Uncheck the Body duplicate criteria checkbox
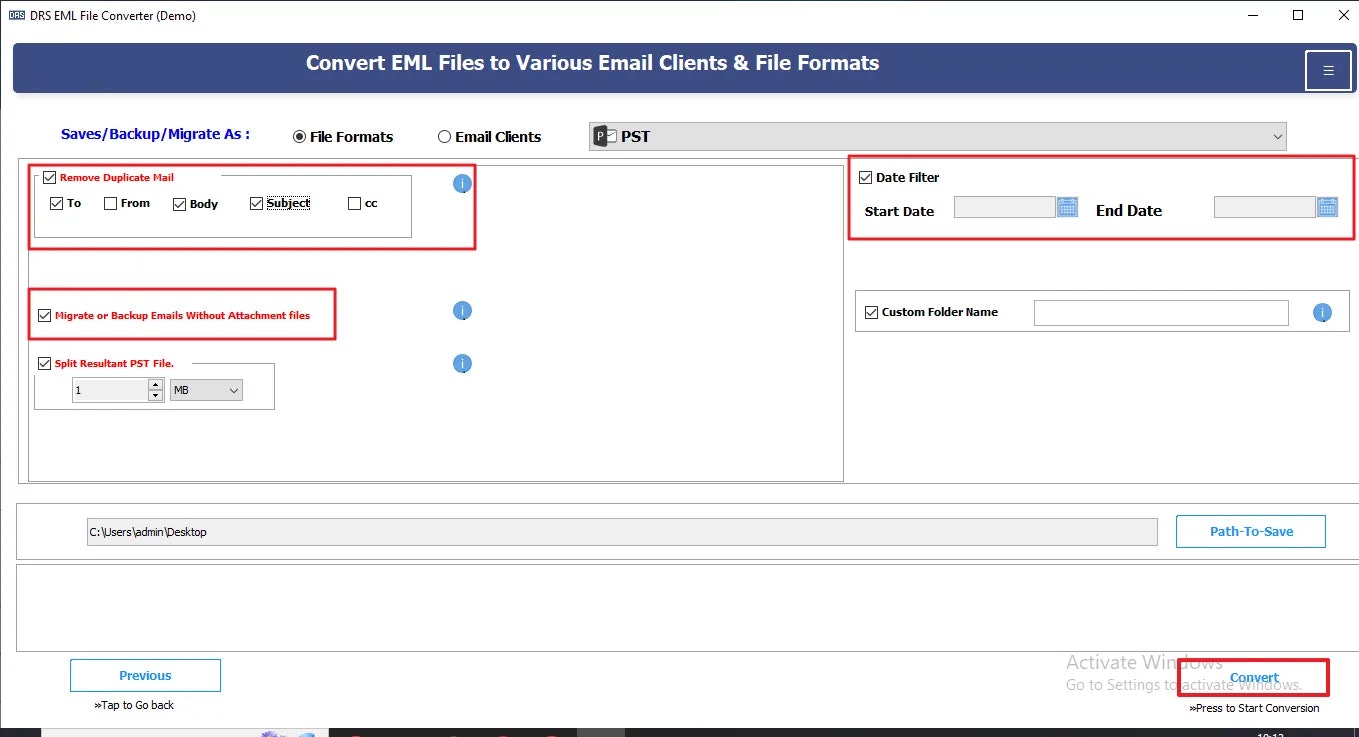 [179, 204]
